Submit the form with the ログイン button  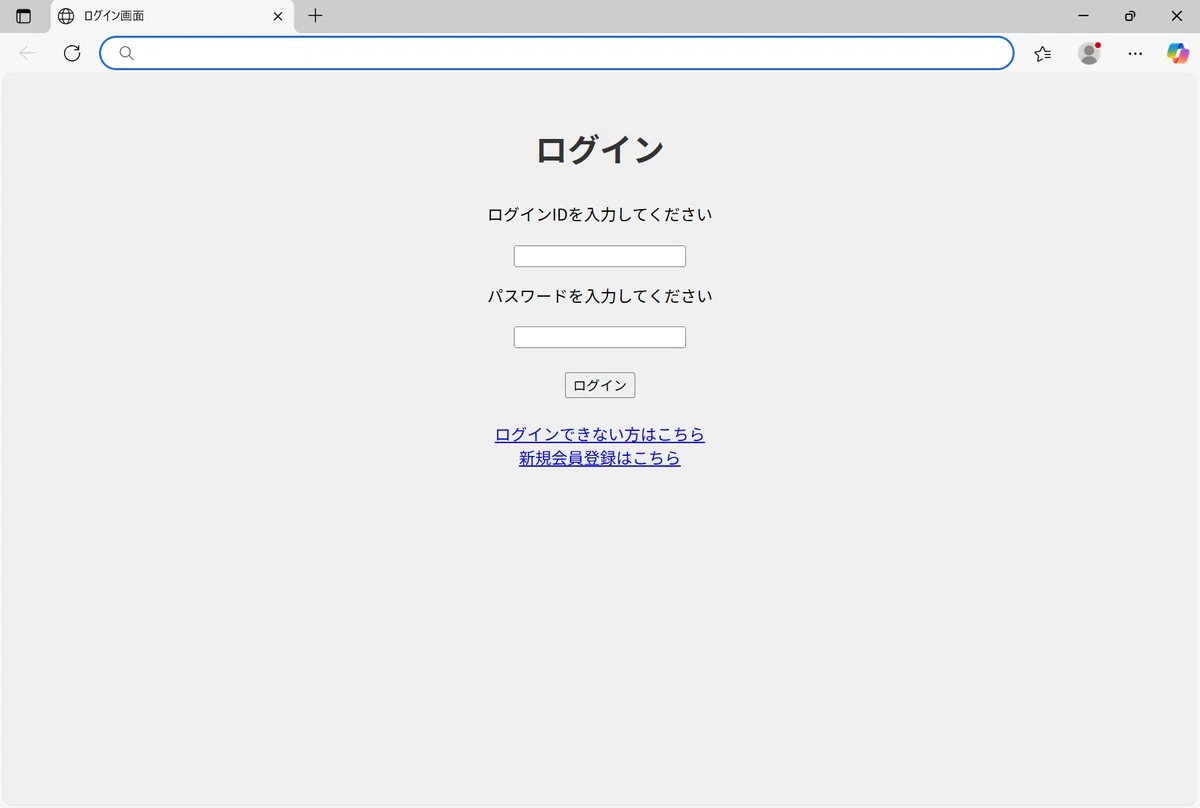(x=600, y=385)
